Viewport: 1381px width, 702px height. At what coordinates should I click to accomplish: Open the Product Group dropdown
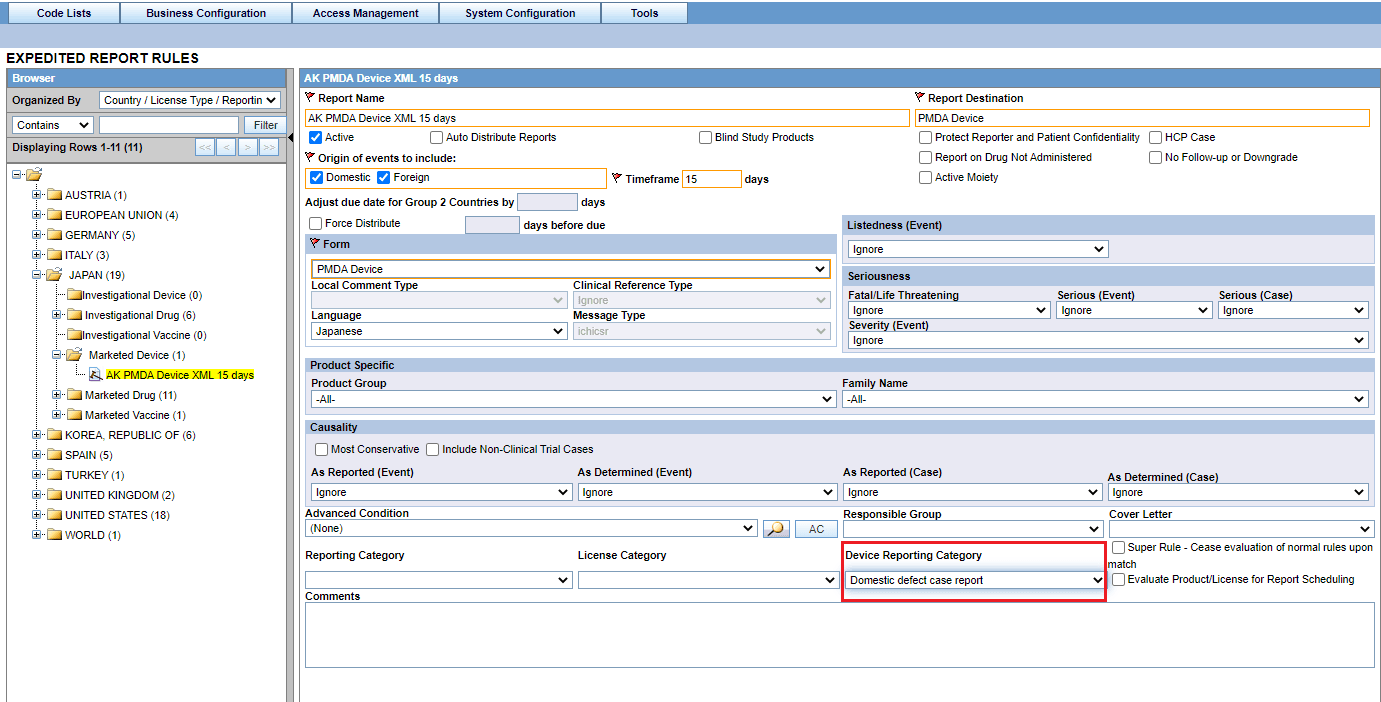point(573,399)
